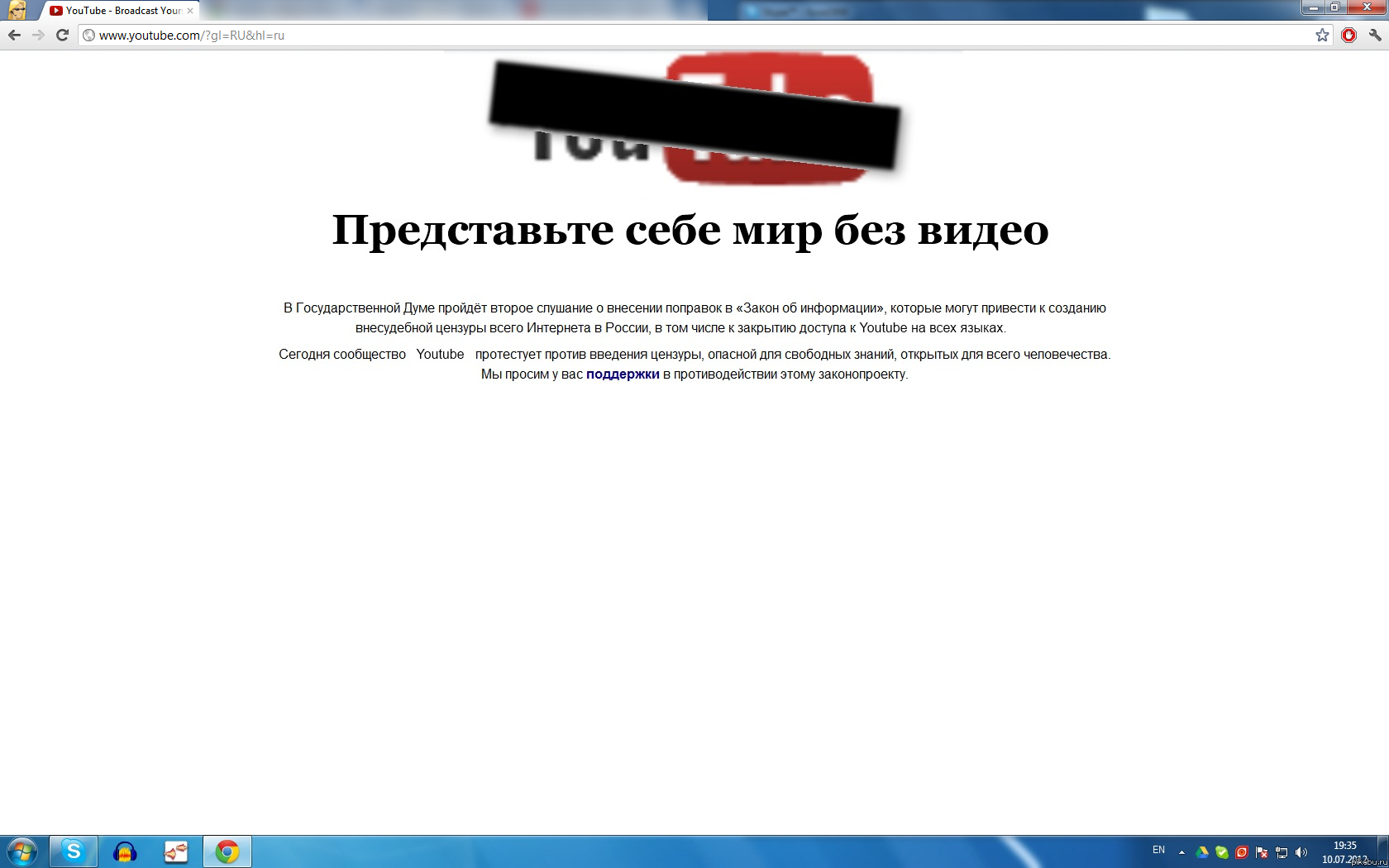Click the forward navigation button
Viewport: 1389px width, 868px height.
pyautogui.click(x=36, y=36)
